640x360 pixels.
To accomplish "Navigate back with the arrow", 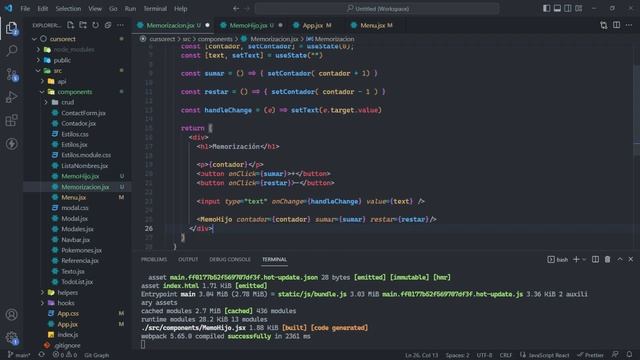I will 236,8.
